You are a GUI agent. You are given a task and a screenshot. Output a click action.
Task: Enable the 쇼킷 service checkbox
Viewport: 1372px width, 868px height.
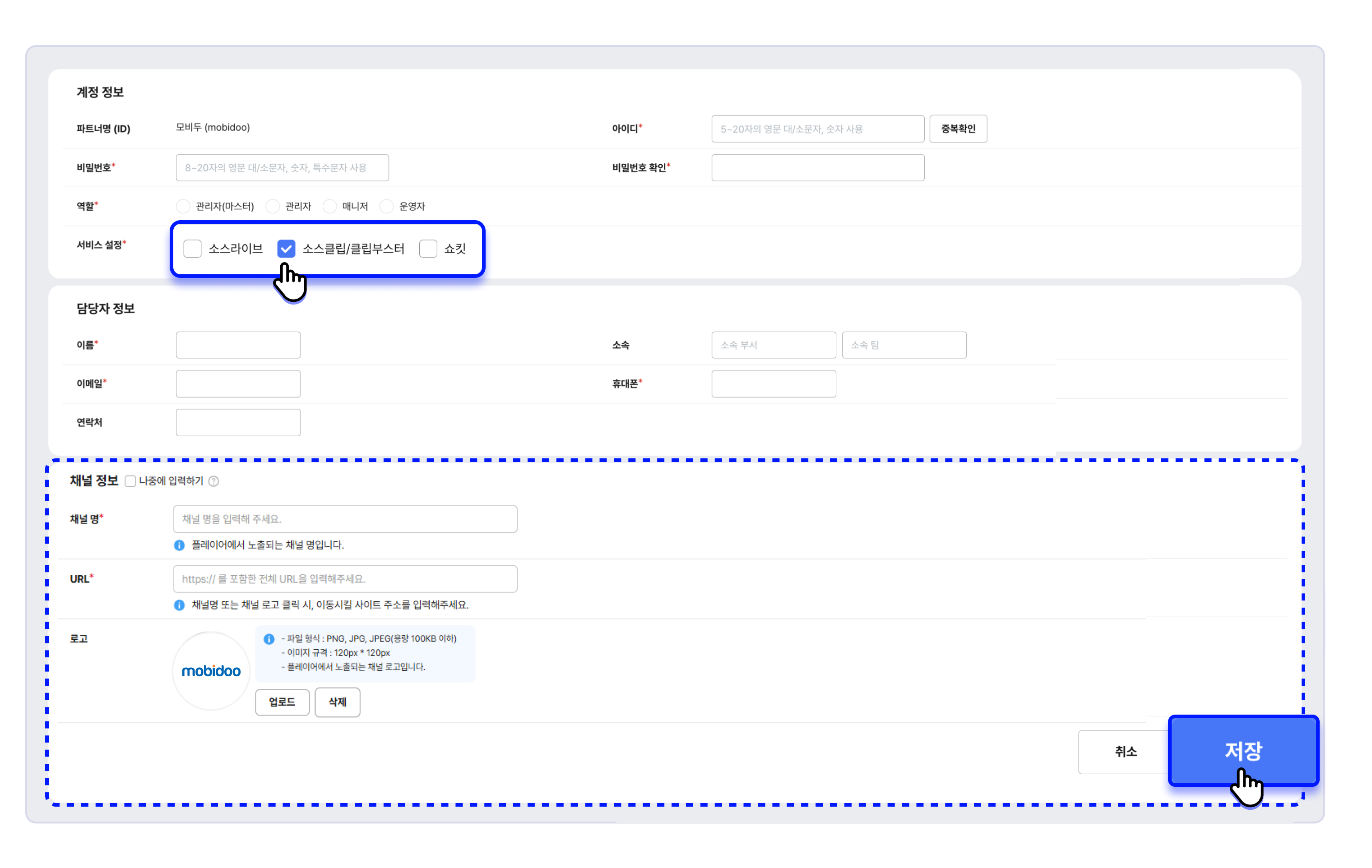(x=428, y=249)
